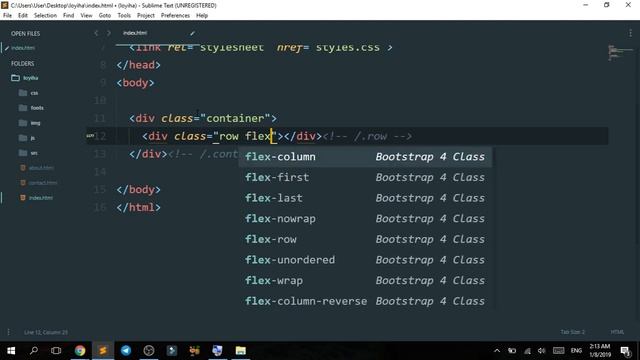Image resolution: width=640 pixels, height=360 pixels.
Task: Choose flex-wrap autocomplete suggestion
Action: pyautogui.click(x=365, y=280)
